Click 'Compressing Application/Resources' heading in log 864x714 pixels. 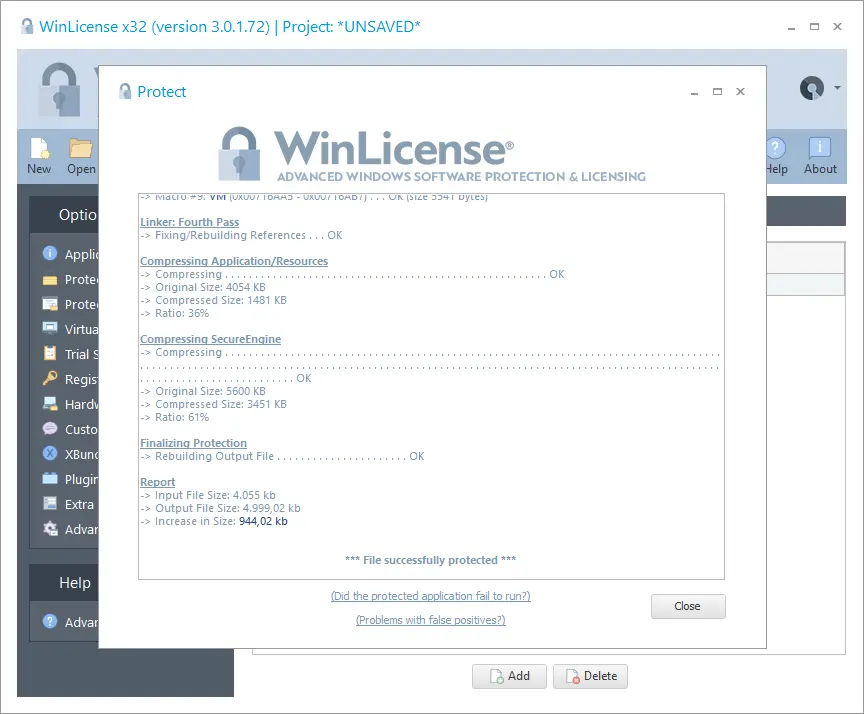[234, 261]
